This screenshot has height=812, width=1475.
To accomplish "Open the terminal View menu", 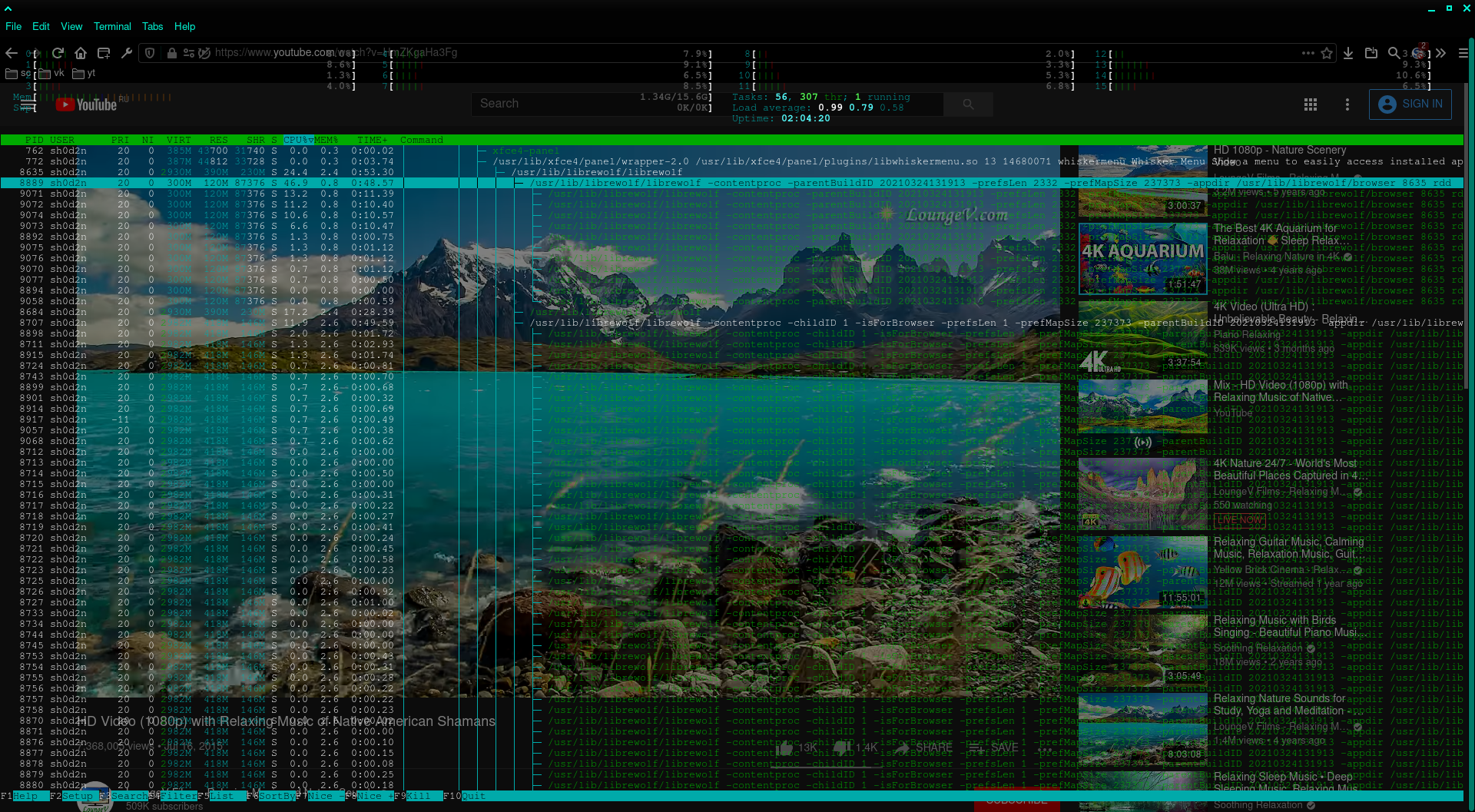I will click(71, 26).
